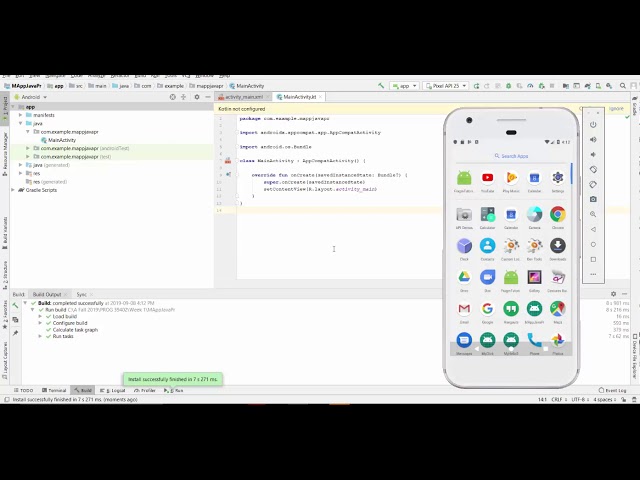Click MainActivity in the breadcrumb bar
640x480 pixels.
tap(247, 86)
